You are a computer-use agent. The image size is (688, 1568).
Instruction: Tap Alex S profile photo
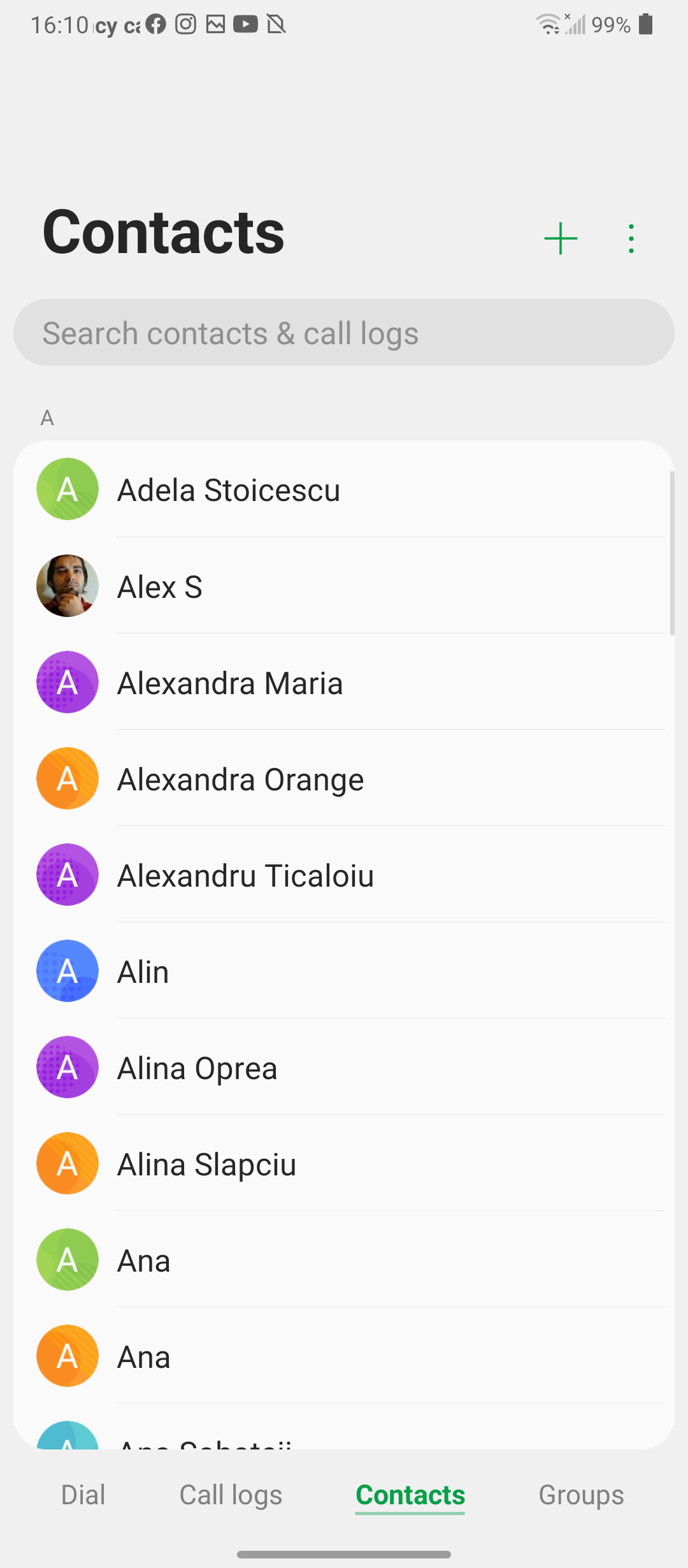pyautogui.click(x=68, y=586)
